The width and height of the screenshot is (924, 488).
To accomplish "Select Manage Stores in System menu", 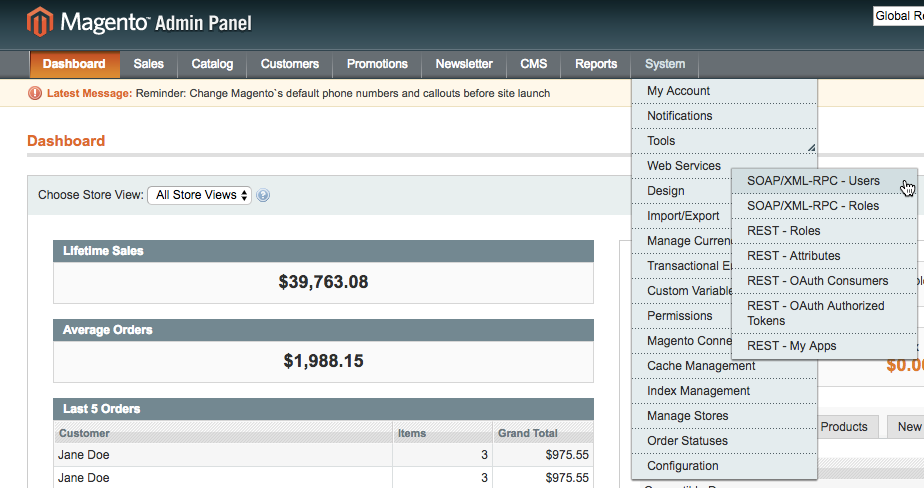I will click(x=724, y=416).
